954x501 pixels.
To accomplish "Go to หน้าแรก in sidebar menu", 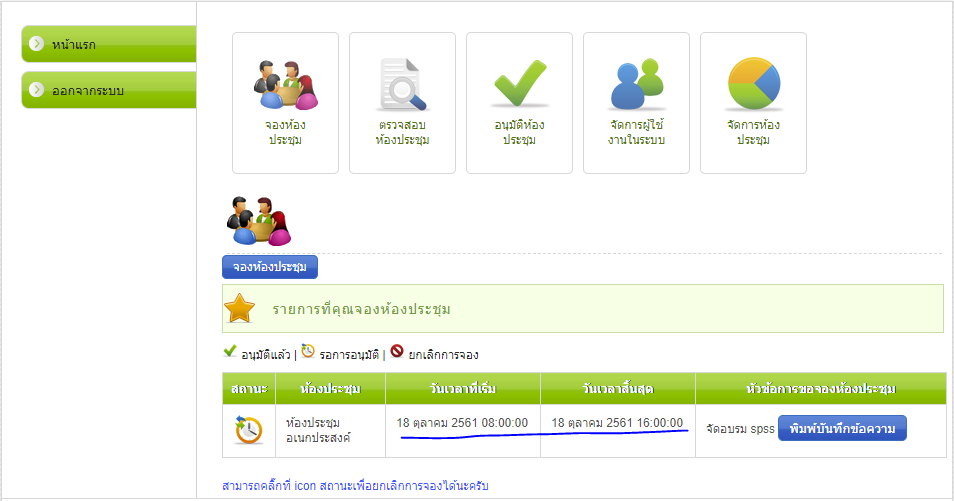I will 109,44.
